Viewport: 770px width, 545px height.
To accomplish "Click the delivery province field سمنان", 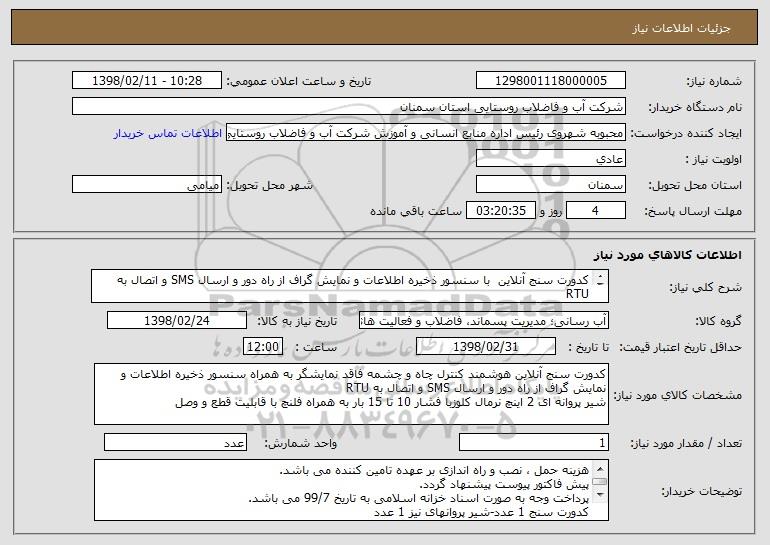I will click(x=550, y=185).
